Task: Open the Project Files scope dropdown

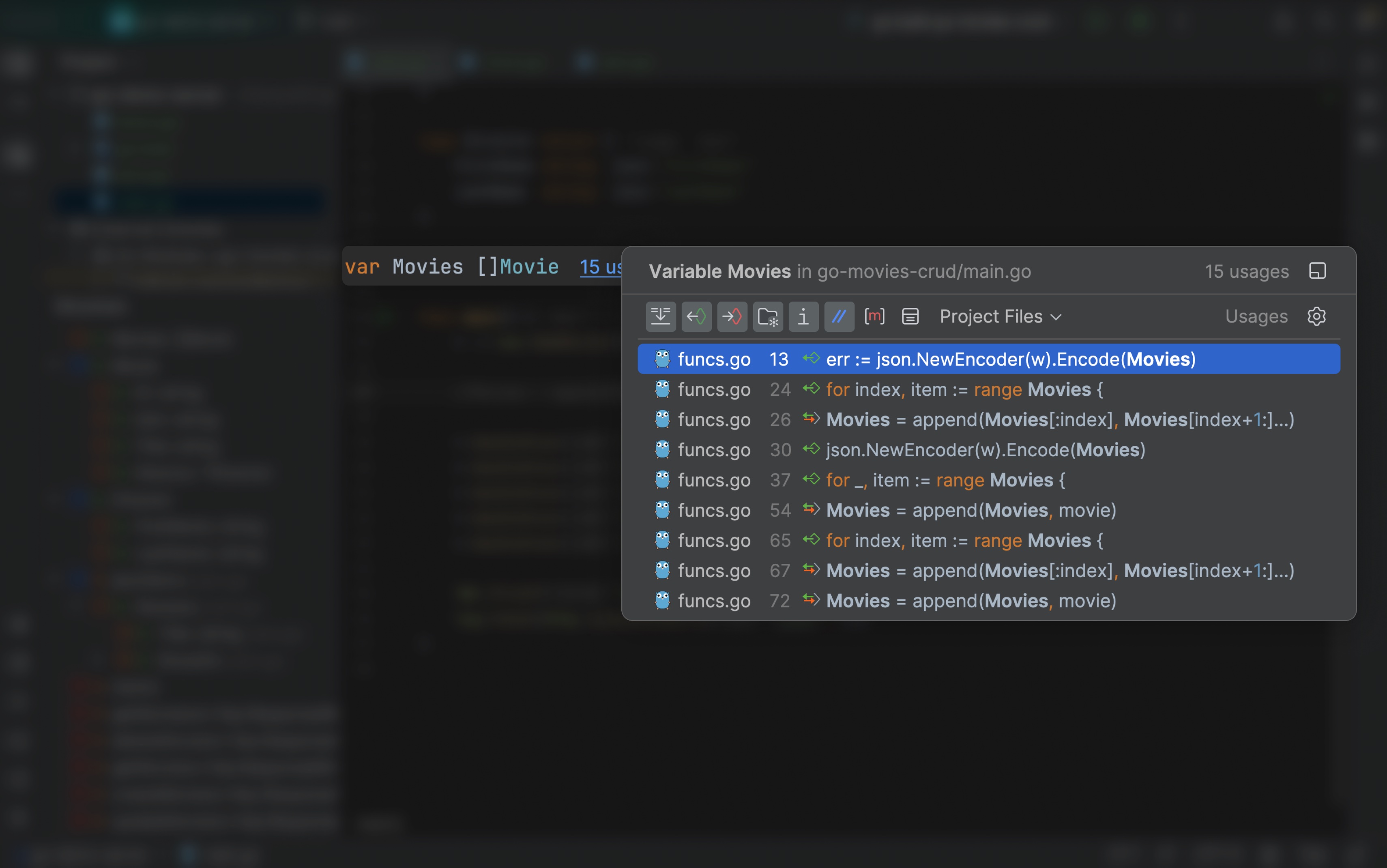Action: [999, 316]
